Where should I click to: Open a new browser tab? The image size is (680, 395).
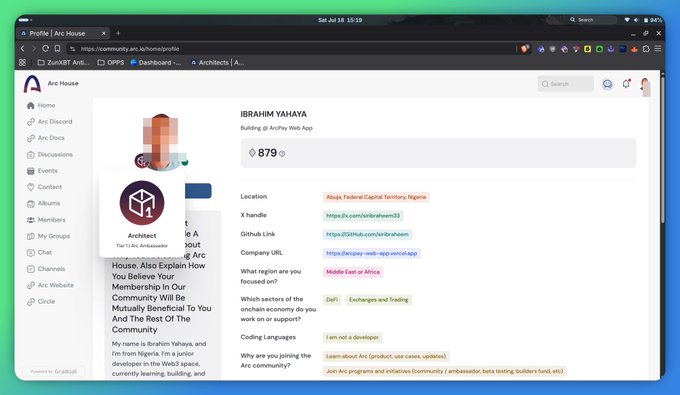pyautogui.click(x=118, y=33)
